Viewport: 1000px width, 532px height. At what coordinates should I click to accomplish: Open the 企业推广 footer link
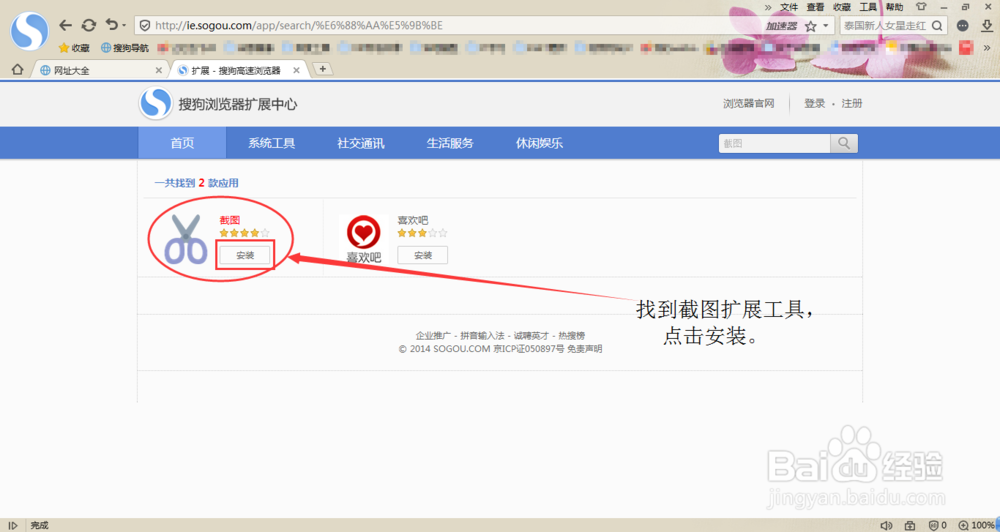click(433, 336)
